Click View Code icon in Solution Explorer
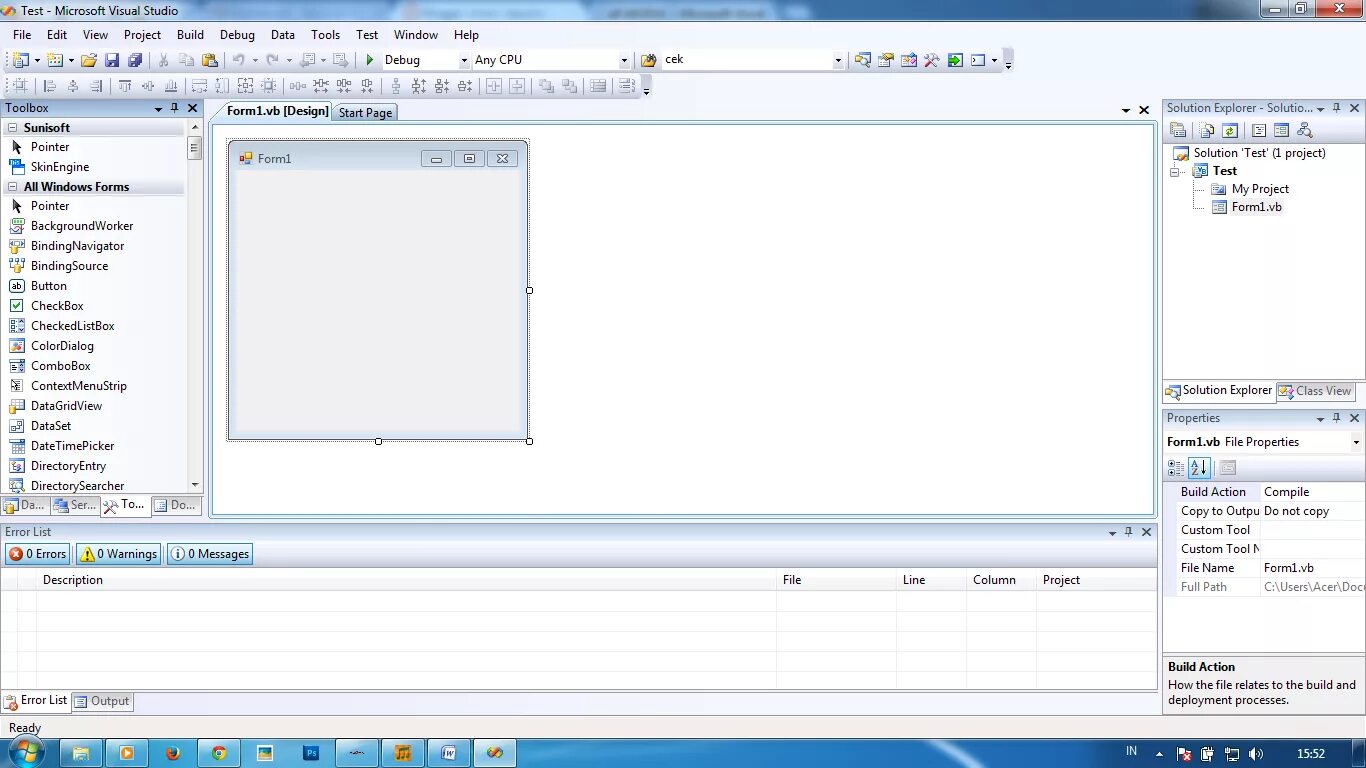The height and width of the screenshot is (768, 1366). click(x=1259, y=130)
